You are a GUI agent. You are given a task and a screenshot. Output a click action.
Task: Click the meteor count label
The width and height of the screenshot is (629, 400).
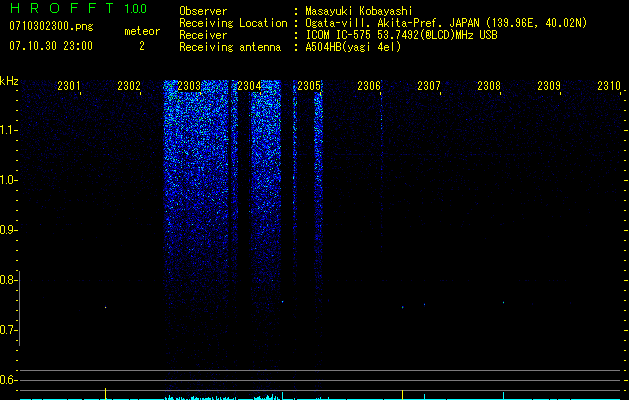142,31
